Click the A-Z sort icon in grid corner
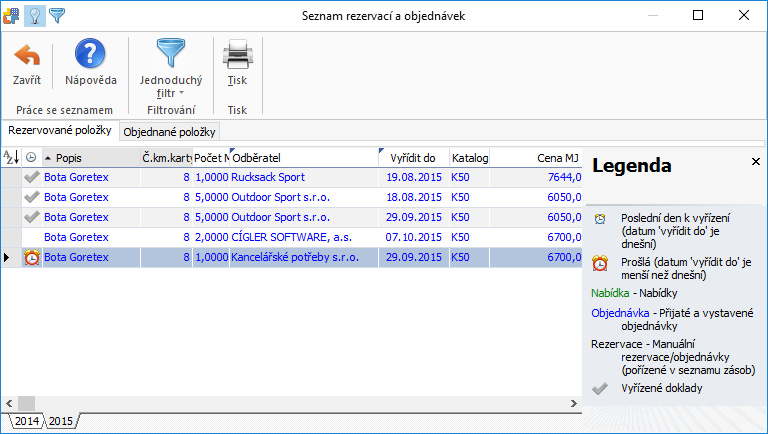 pos(11,157)
